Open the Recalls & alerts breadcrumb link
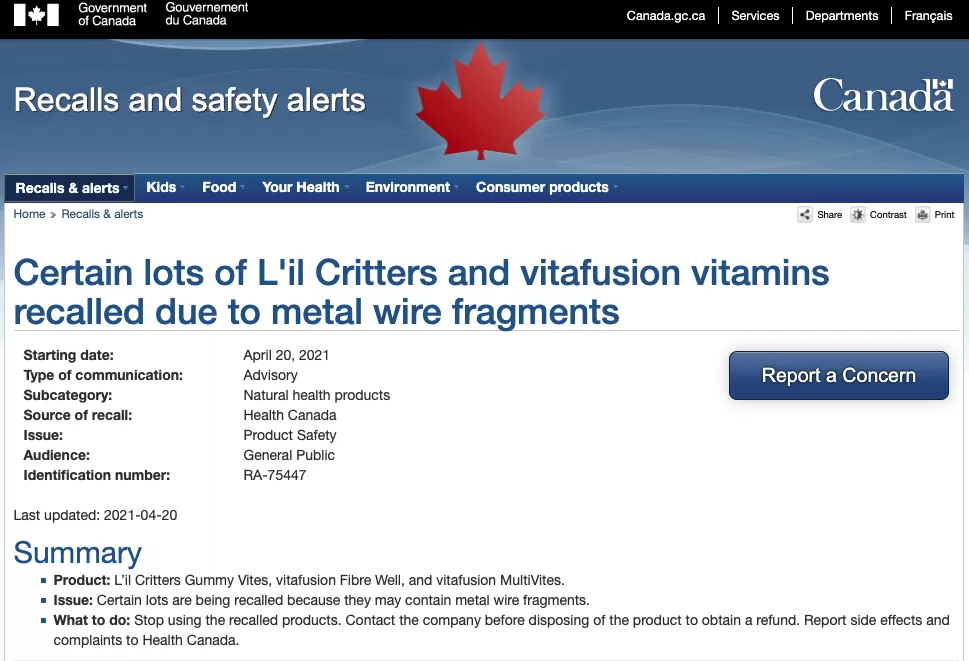The height and width of the screenshot is (661, 969). (x=102, y=214)
